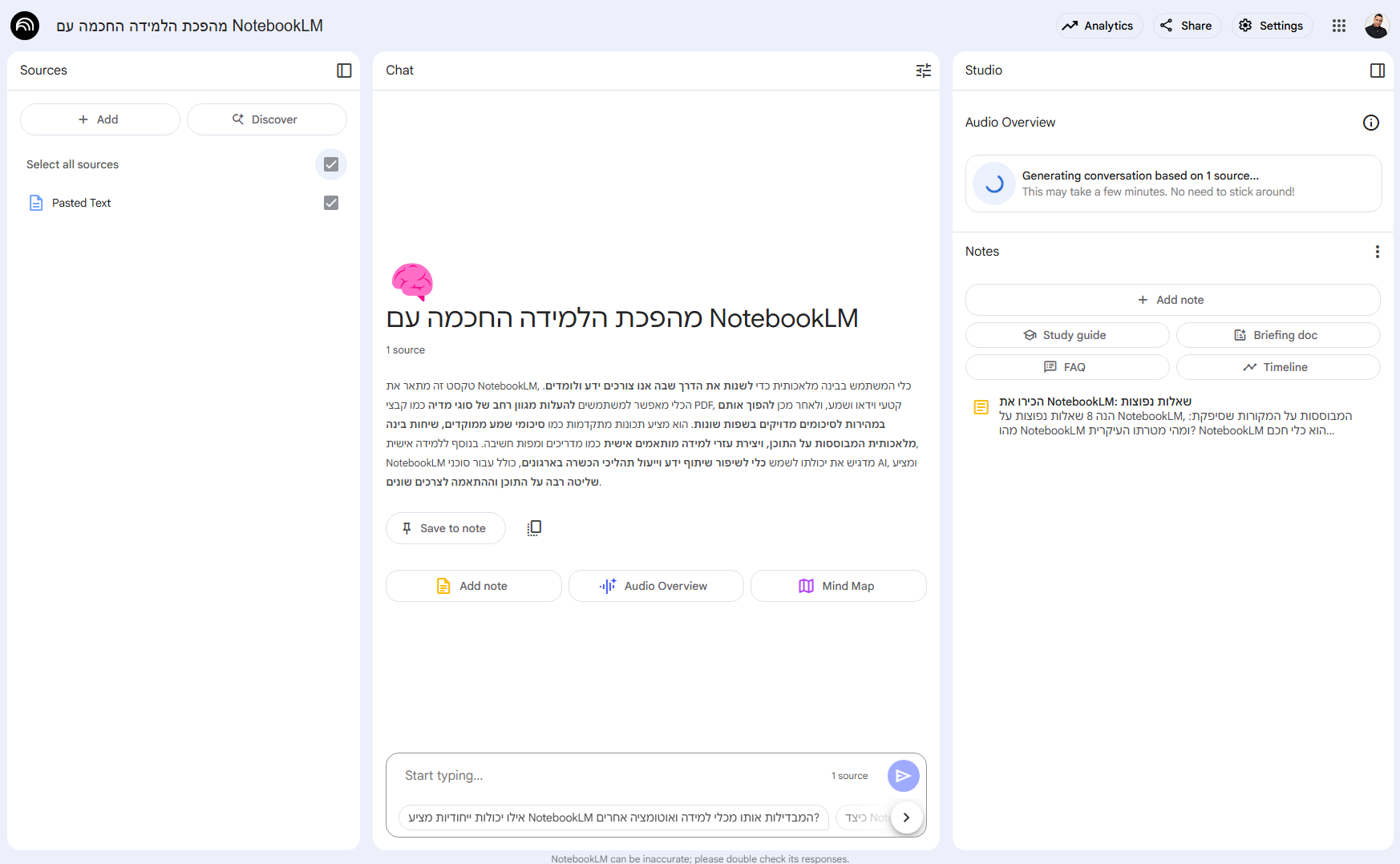Open the Analytics page

pyautogui.click(x=1099, y=26)
